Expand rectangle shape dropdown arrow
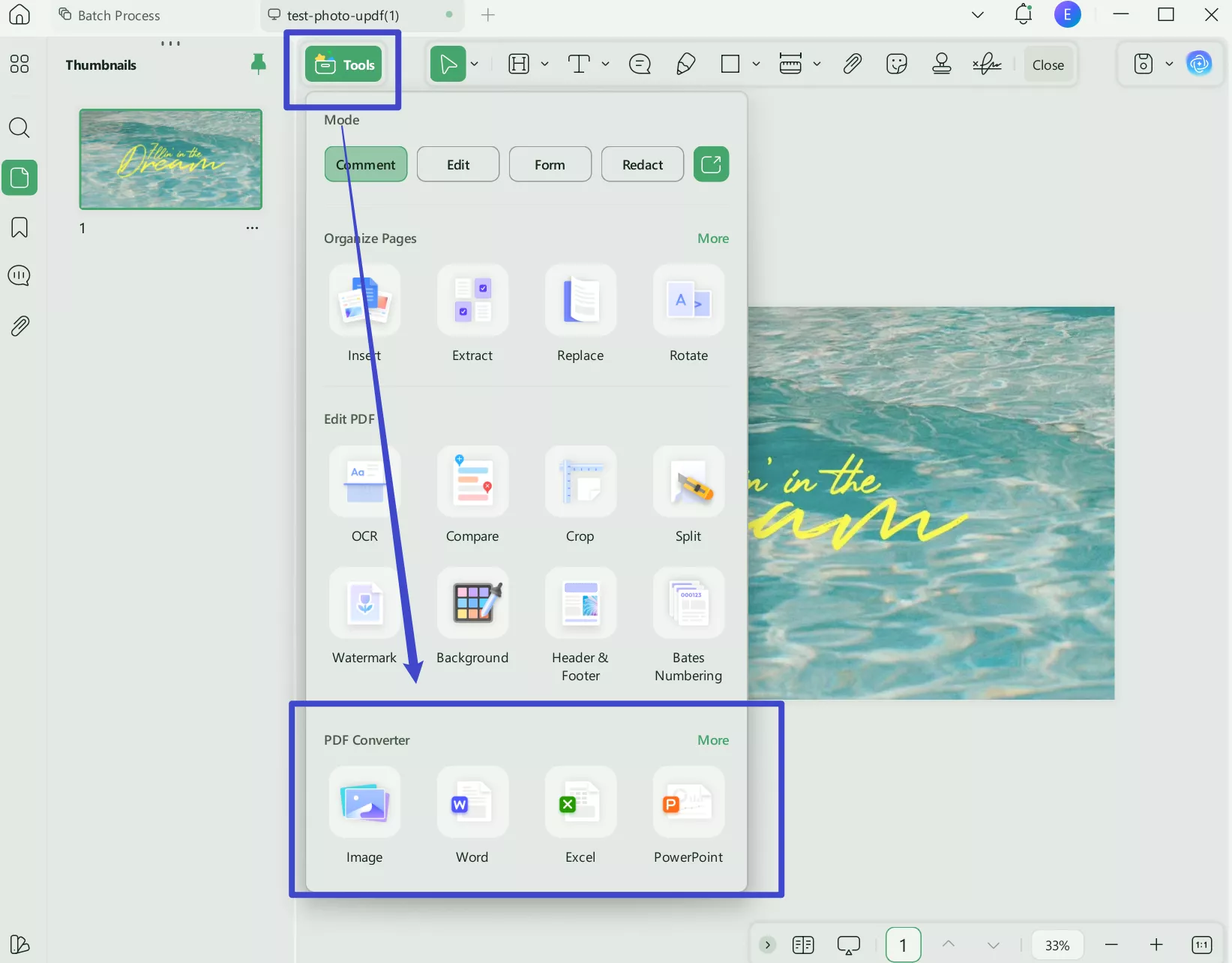Viewport: 1232px width, 963px height. (x=756, y=64)
